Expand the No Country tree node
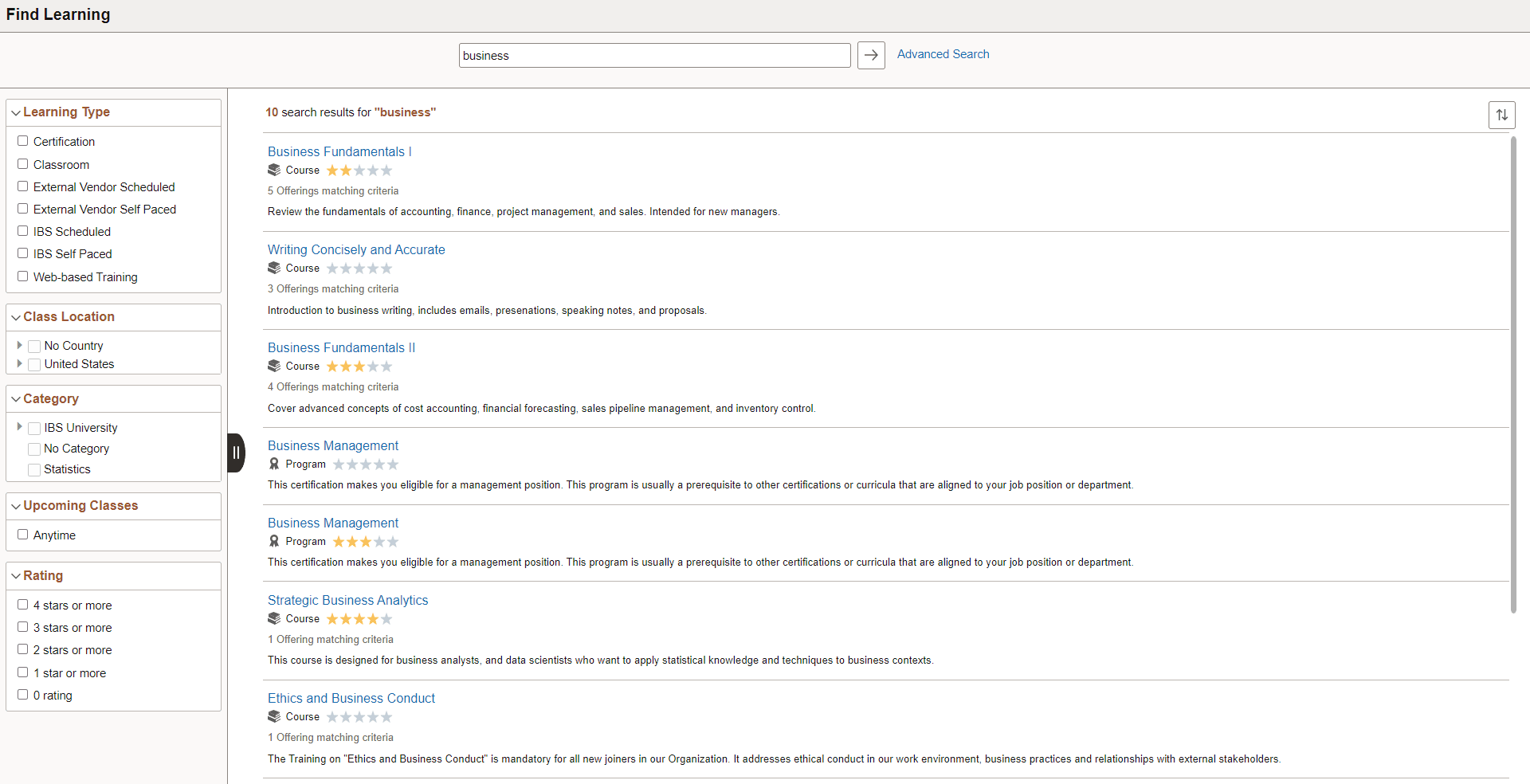 [19, 345]
